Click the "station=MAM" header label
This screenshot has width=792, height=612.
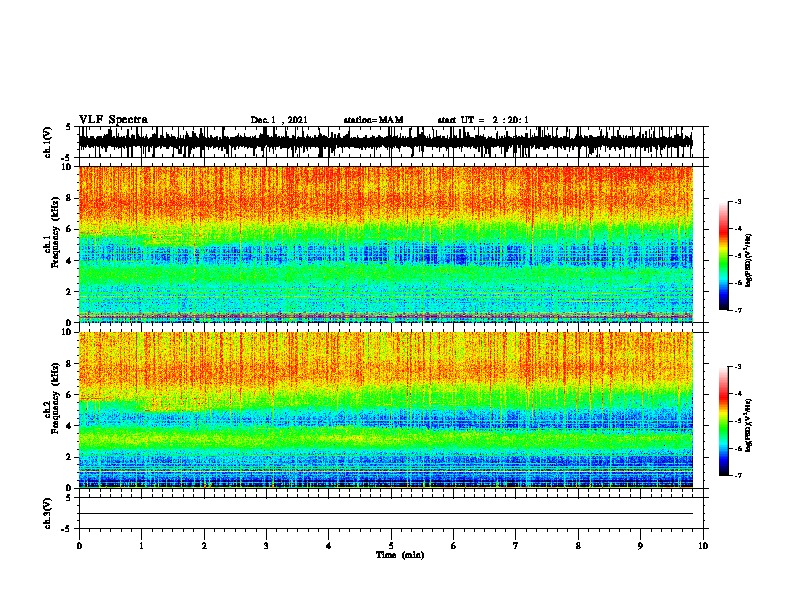(373, 120)
